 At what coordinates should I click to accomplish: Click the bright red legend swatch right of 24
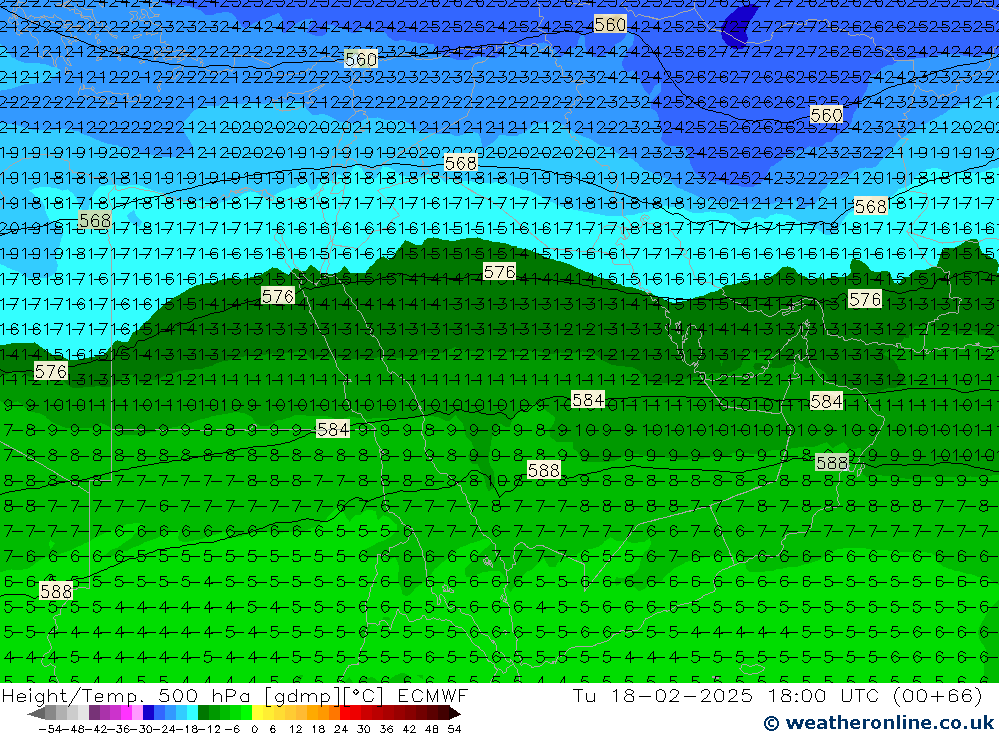tap(345, 712)
